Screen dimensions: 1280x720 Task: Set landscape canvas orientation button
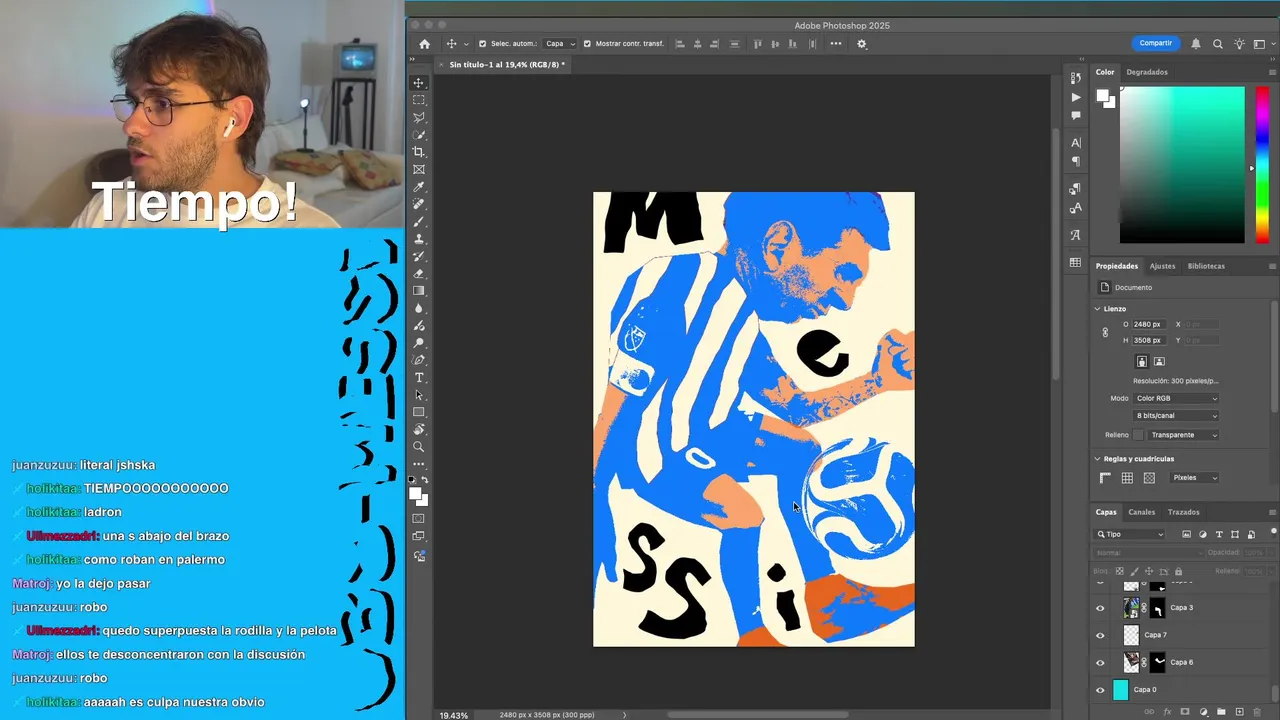coord(1159,361)
